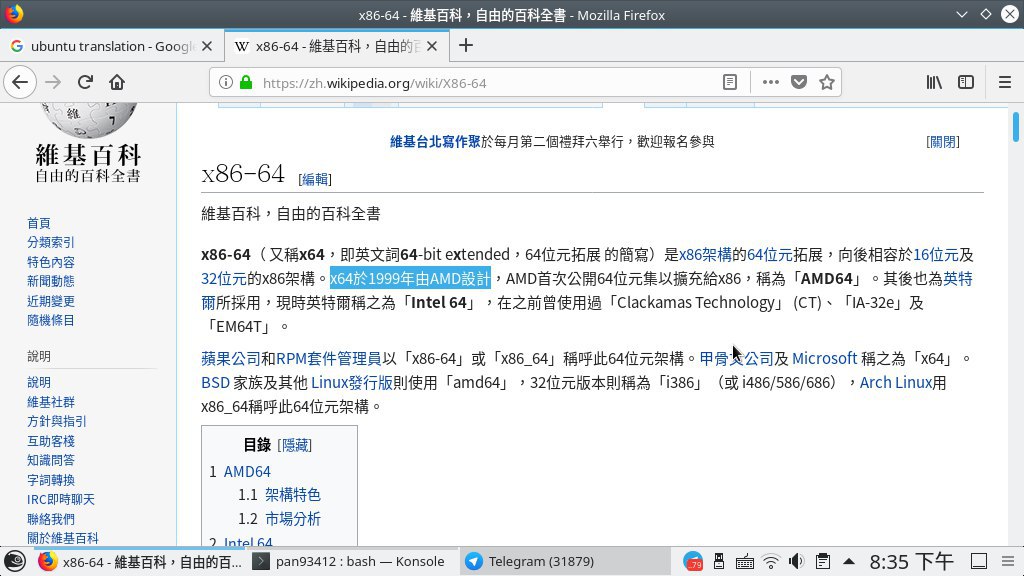The width and height of the screenshot is (1024, 576).
Task: Follow the Linux發行版 link
Action: pyautogui.click(x=352, y=383)
